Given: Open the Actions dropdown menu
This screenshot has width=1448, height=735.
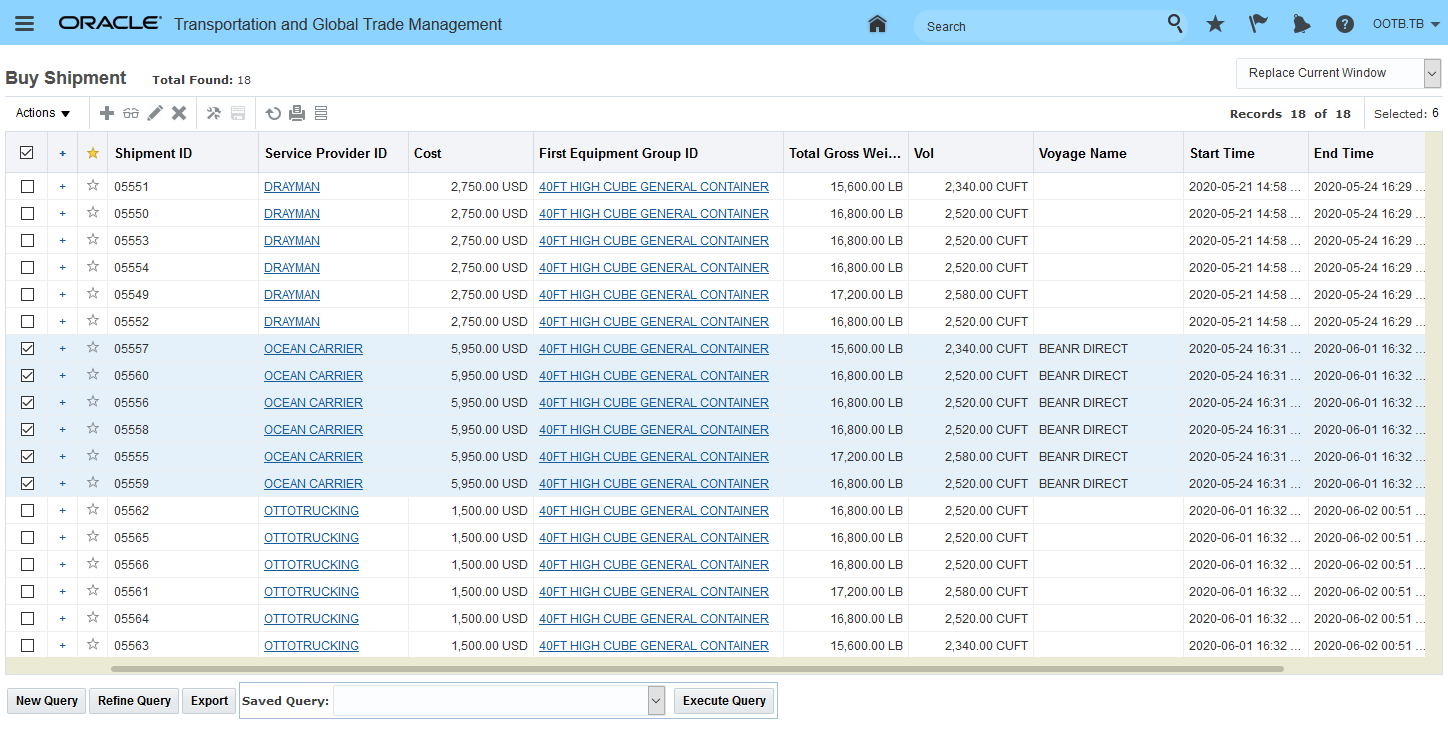Looking at the screenshot, I should click(43, 113).
